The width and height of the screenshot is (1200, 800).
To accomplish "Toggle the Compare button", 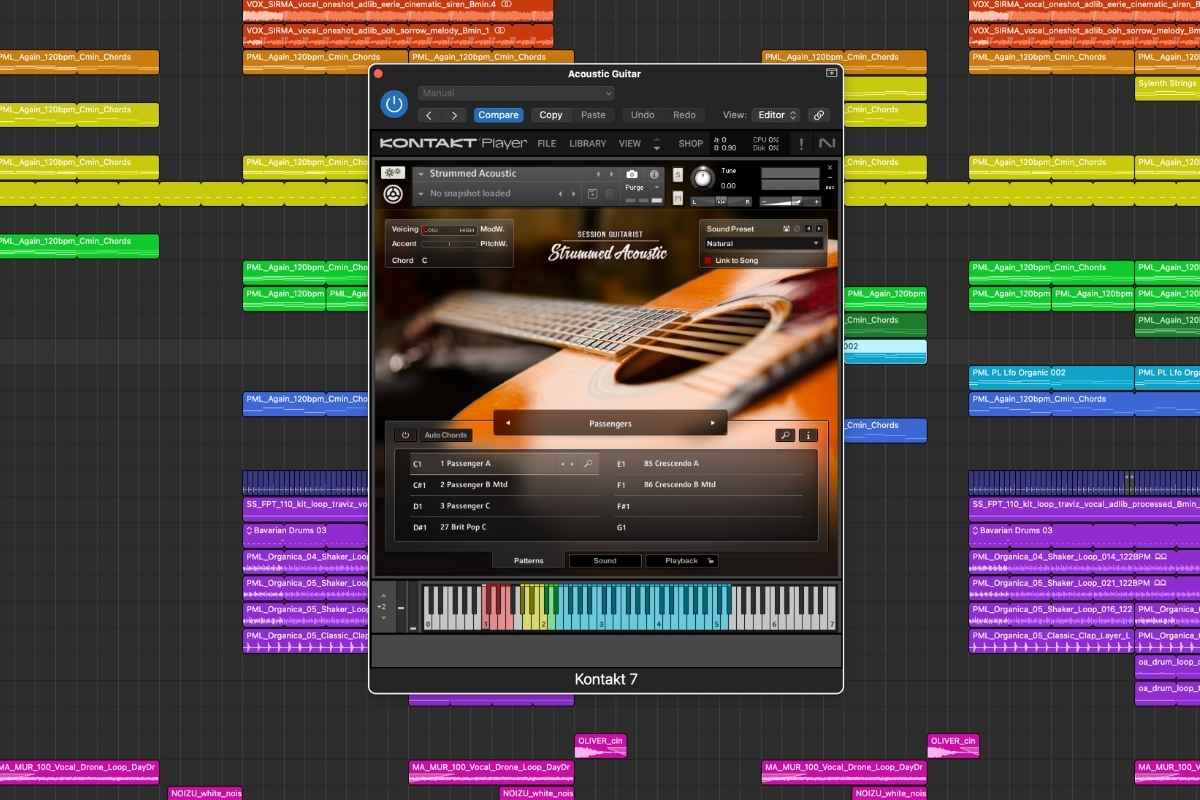I will (498, 115).
